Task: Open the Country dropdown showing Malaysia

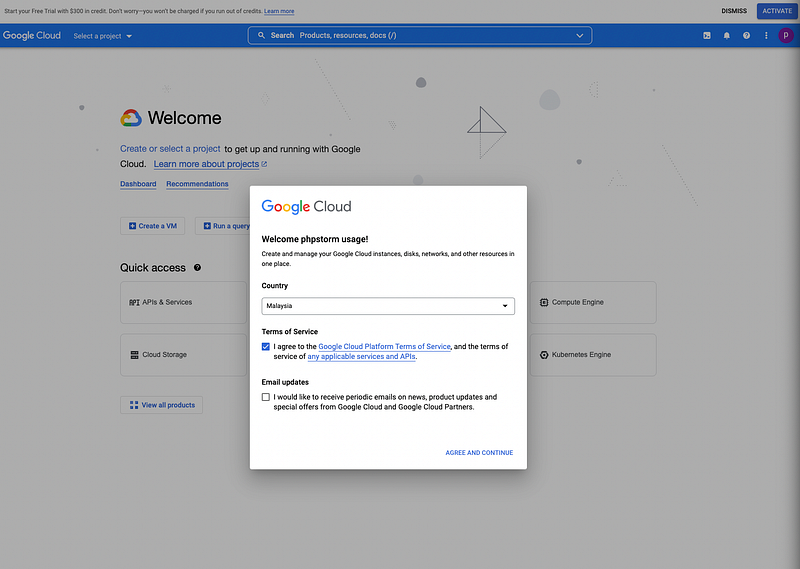Action: 388,306
